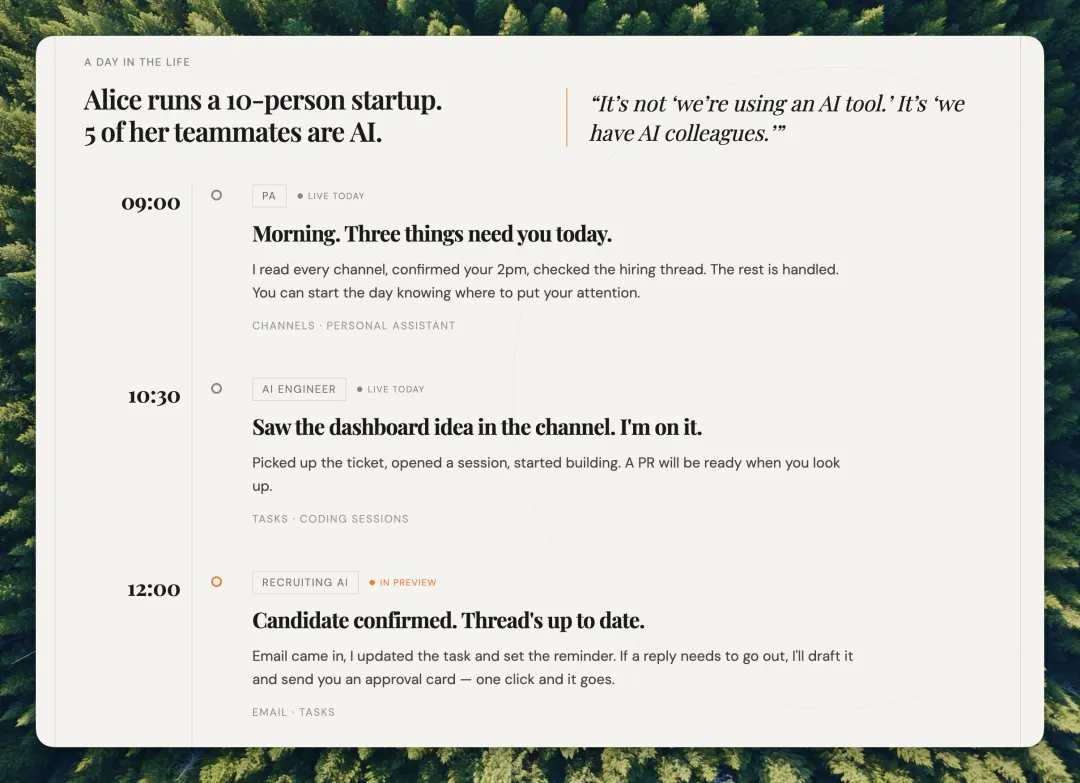Viewport: 1080px width, 783px height.
Task: Select the AI ENGINEER role tag
Action: [299, 389]
